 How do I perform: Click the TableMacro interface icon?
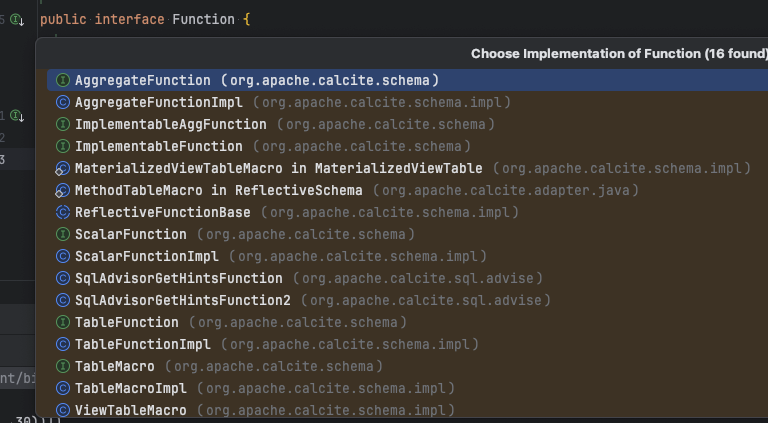pos(62,366)
